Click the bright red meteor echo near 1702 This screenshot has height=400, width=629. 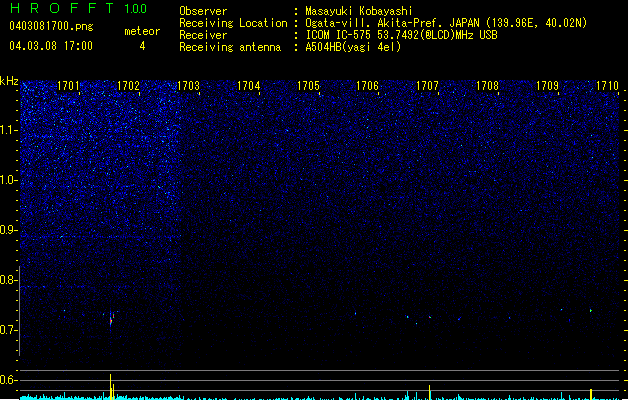[111, 320]
